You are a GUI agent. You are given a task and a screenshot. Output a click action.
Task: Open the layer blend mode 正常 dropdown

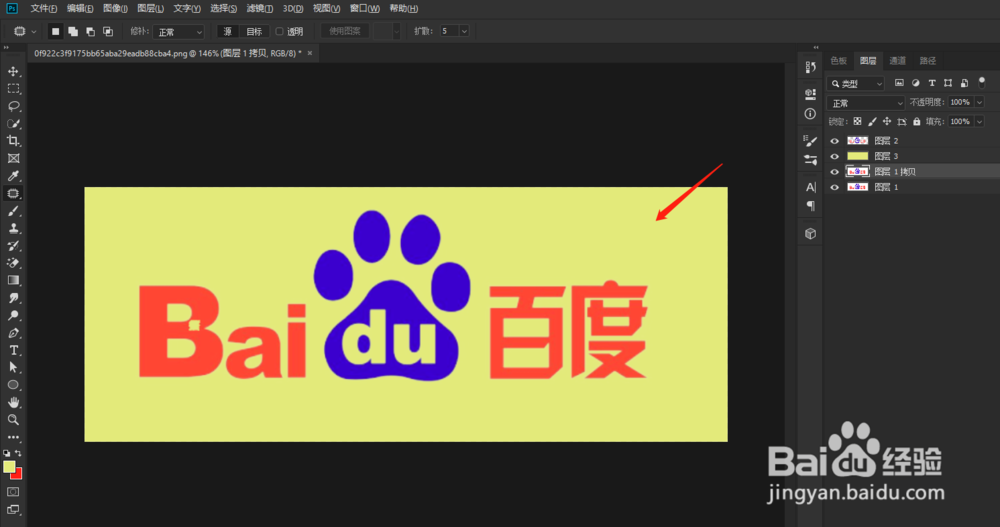[866, 103]
